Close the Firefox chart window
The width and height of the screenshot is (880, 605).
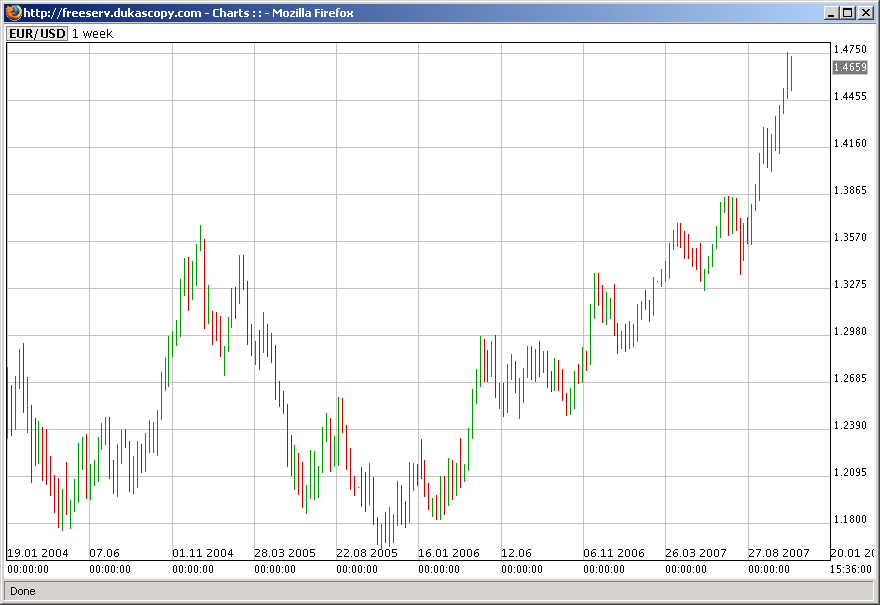[x=866, y=13]
